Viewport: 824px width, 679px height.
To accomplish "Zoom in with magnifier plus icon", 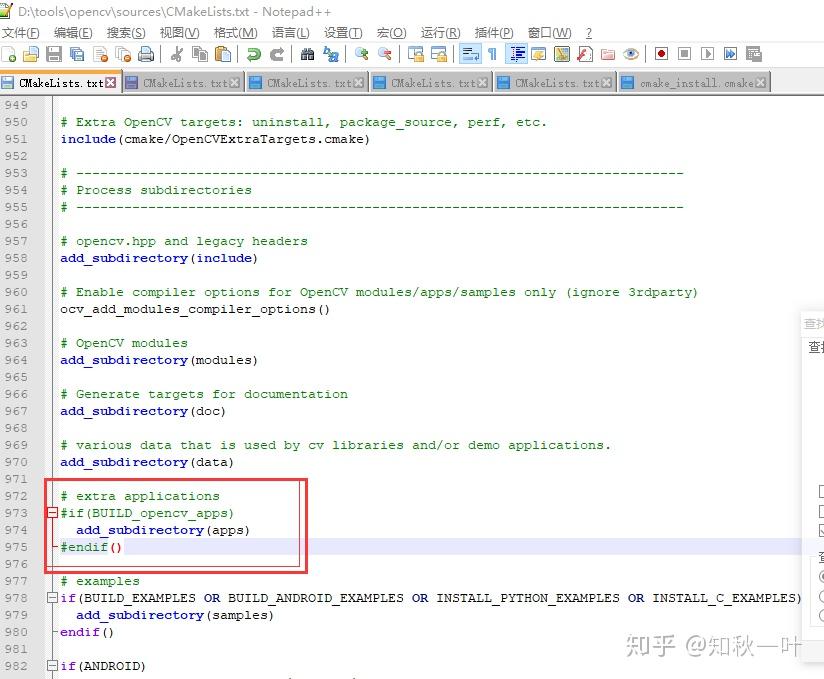I will [x=362, y=54].
